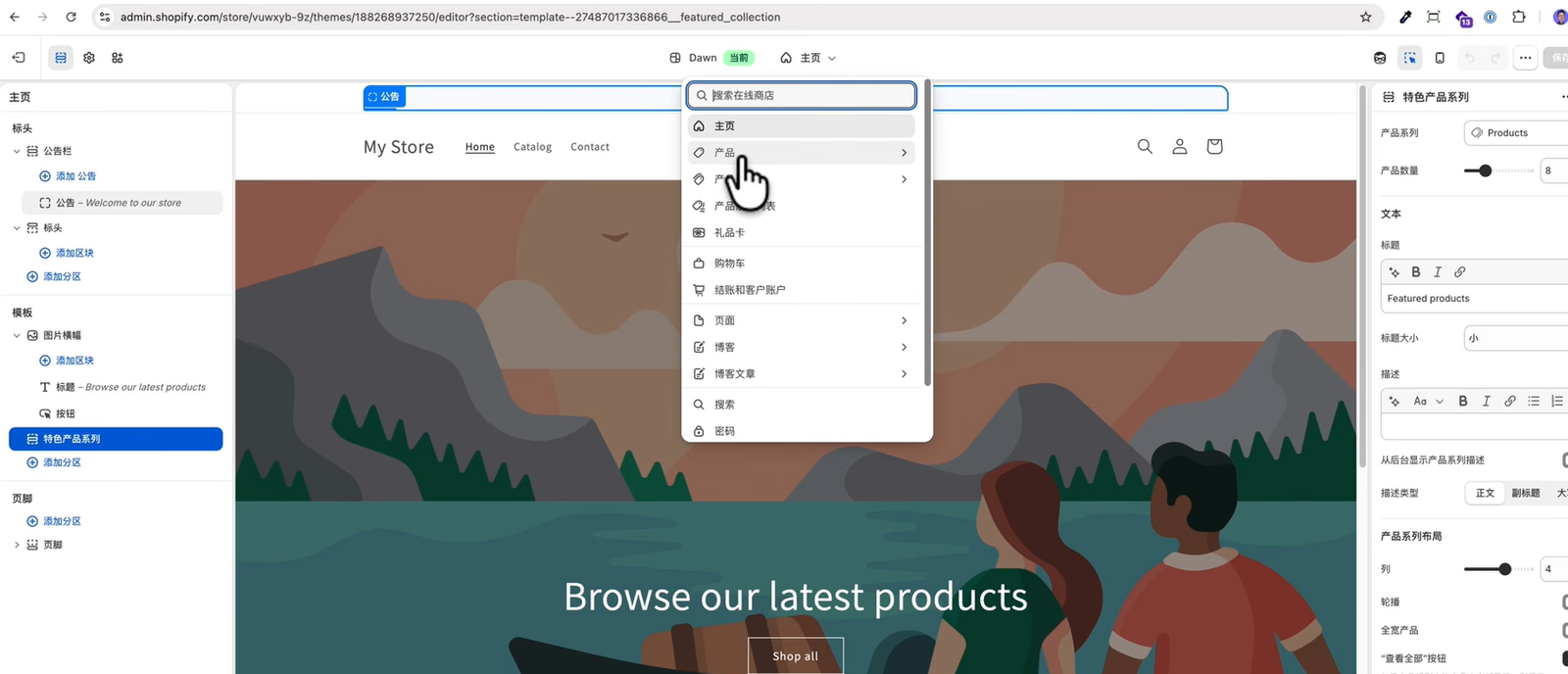Open the 主页 page selector dropdown

(808, 58)
